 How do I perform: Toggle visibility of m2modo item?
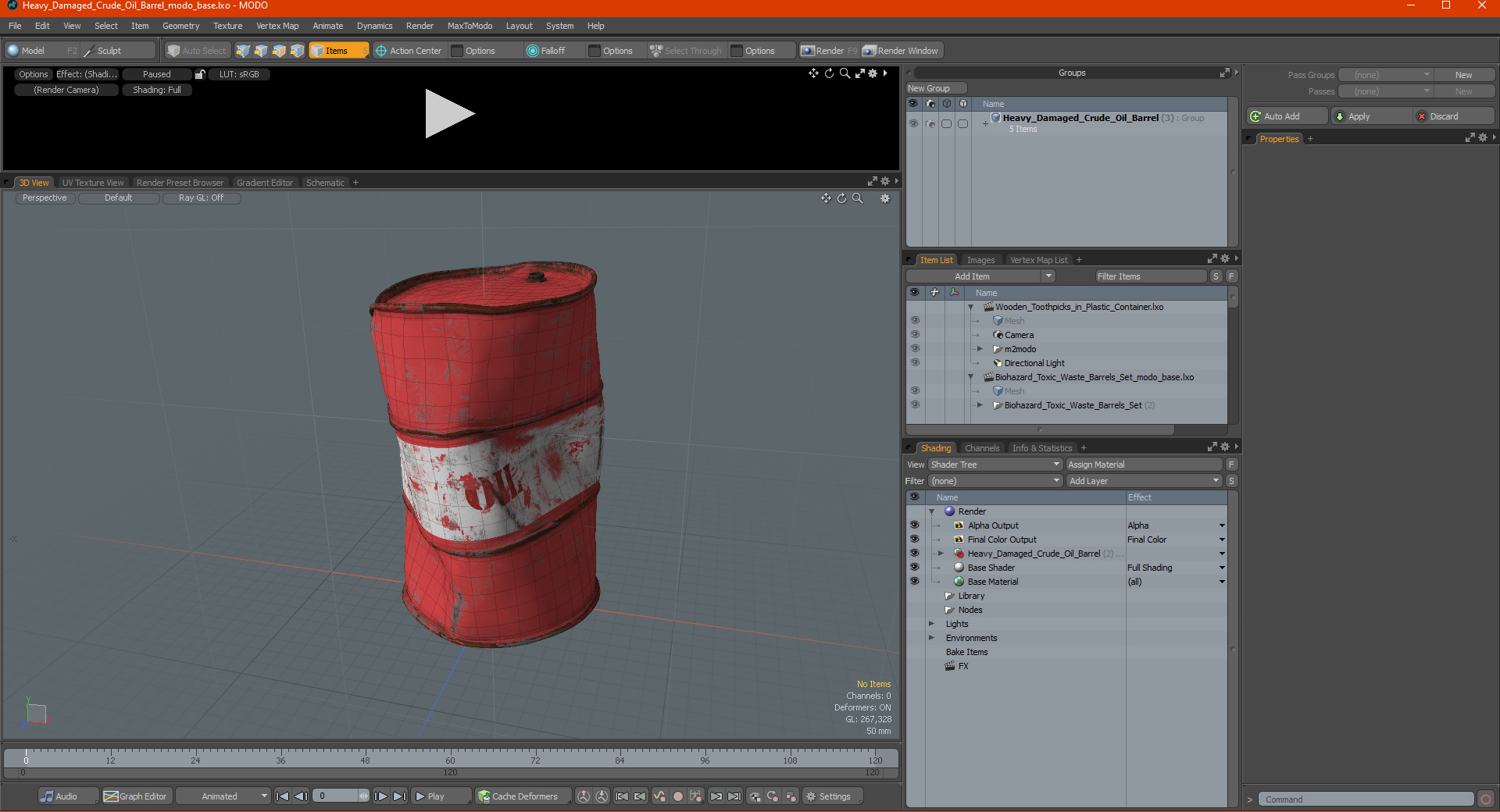tap(915, 349)
